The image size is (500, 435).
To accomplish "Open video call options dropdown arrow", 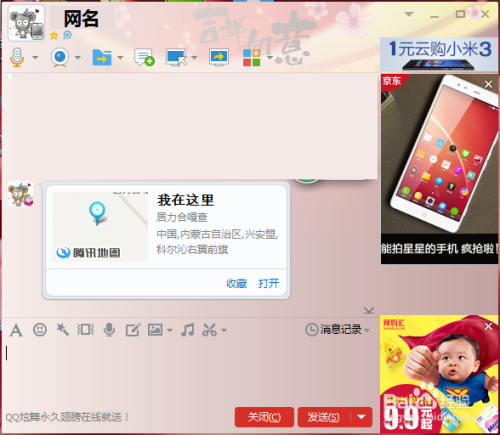I will pyautogui.click(x=78, y=58).
